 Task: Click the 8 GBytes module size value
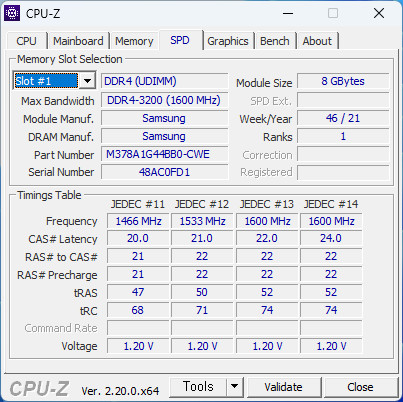pyautogui.click(x=343, y=81)
